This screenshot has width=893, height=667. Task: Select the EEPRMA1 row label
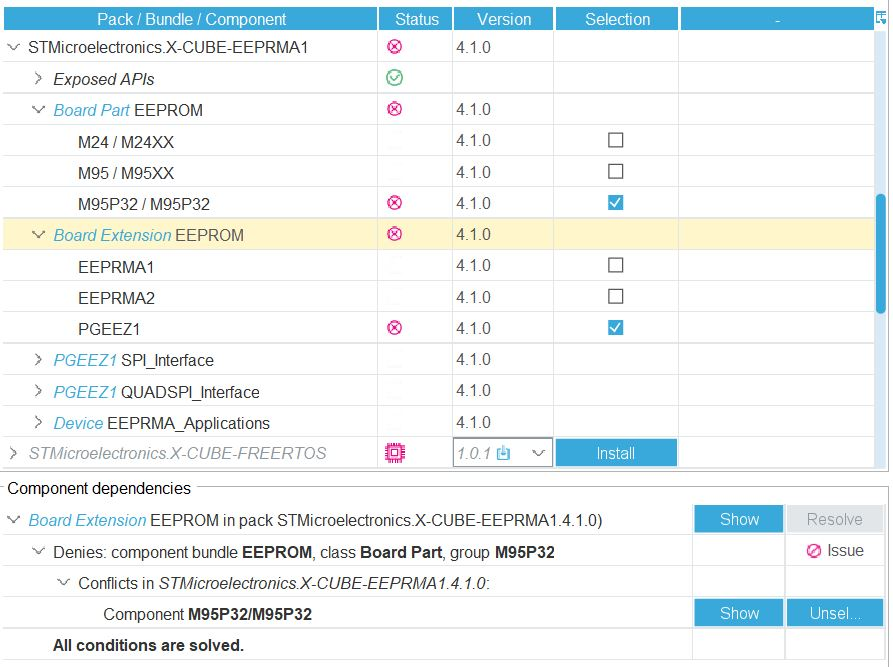[x=116, y=267]
